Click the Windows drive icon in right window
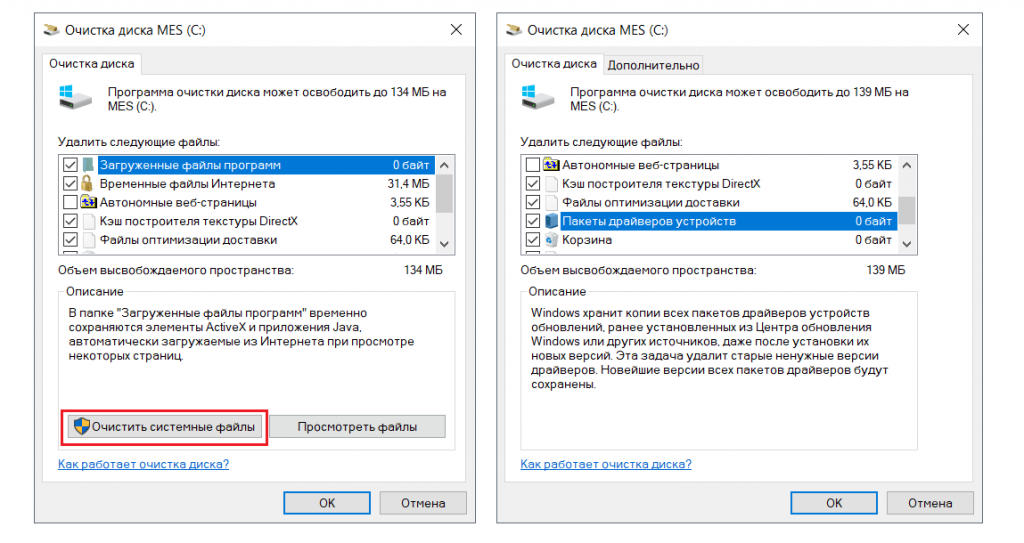1024x543 pixels. [537, 97]
